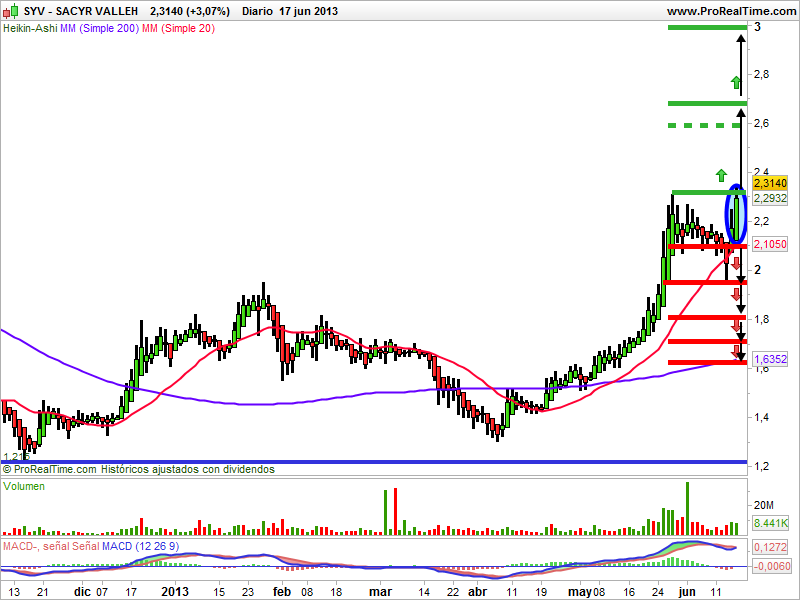Image resolution: width=800 pixels, height=600 pixels.
Task: Click the ProRealTime.com copyright notice
Action: pos(139,469)
